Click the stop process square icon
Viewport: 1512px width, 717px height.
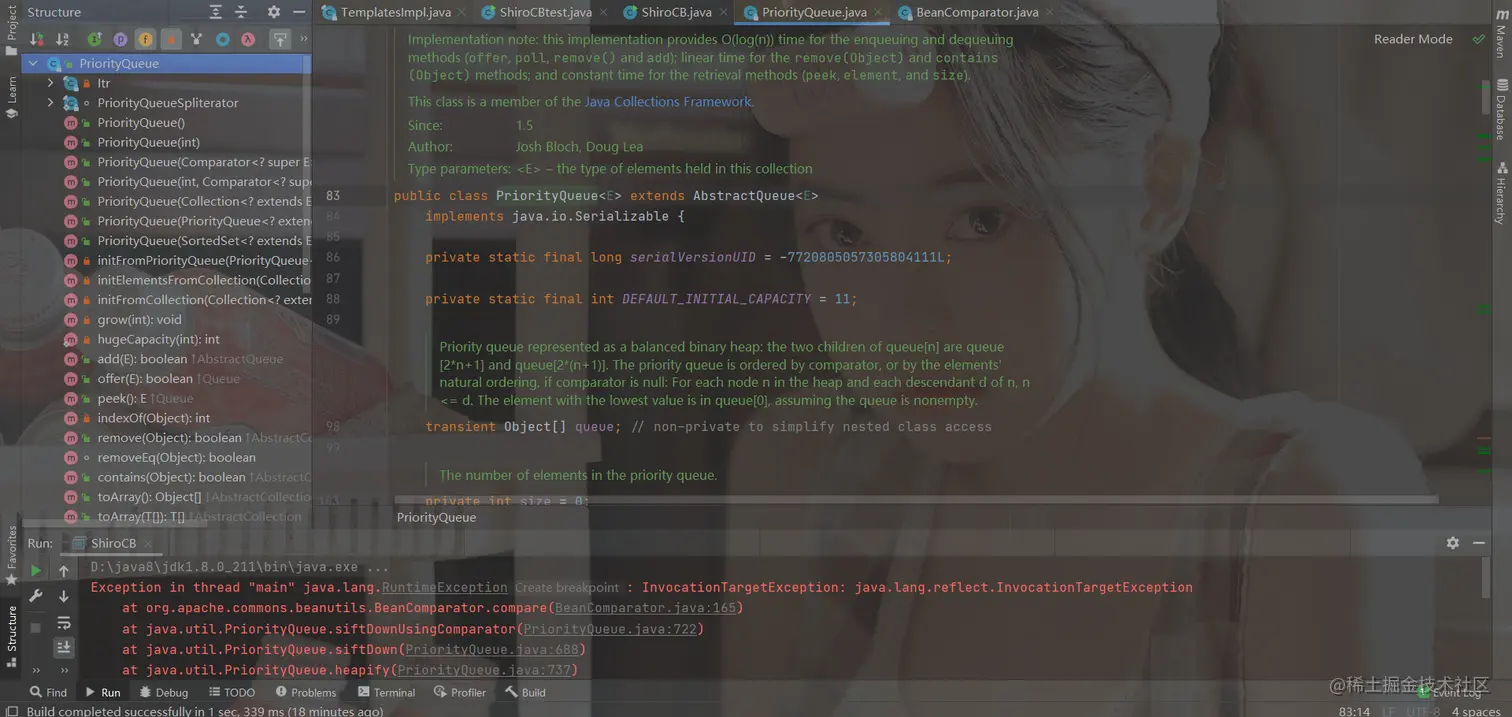[36, 627]
